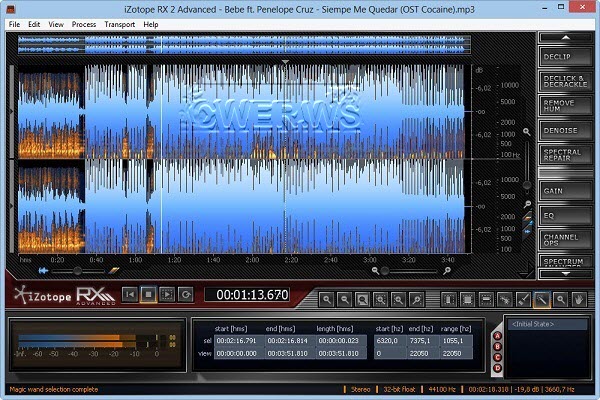
Task: Select the grab hand tool
Action: pos(579,299)
